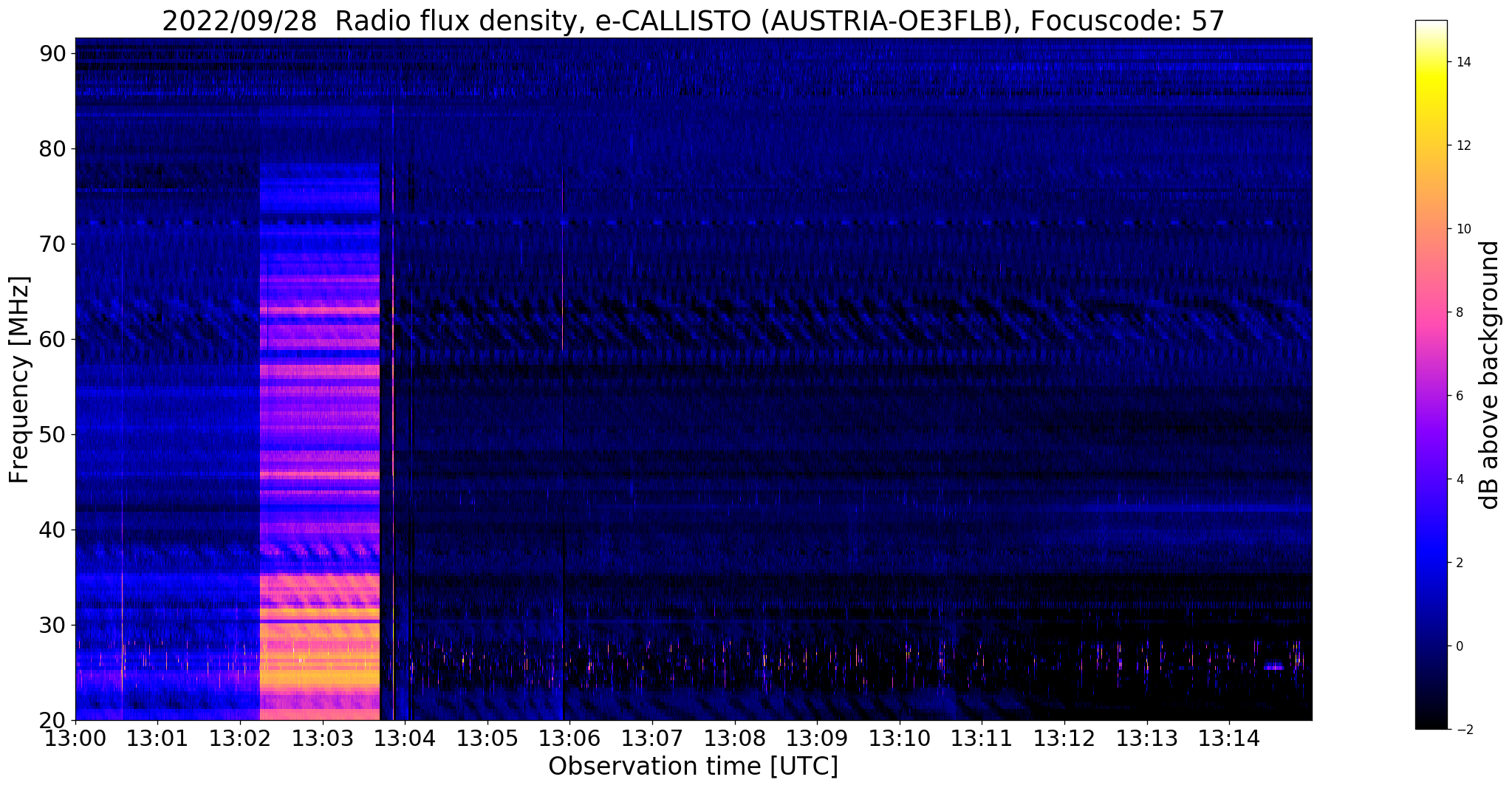This screenshot has height=788, width=1512.
Task: Click the 'dB above background' colorbar label
Action: tap(1490, 375)
